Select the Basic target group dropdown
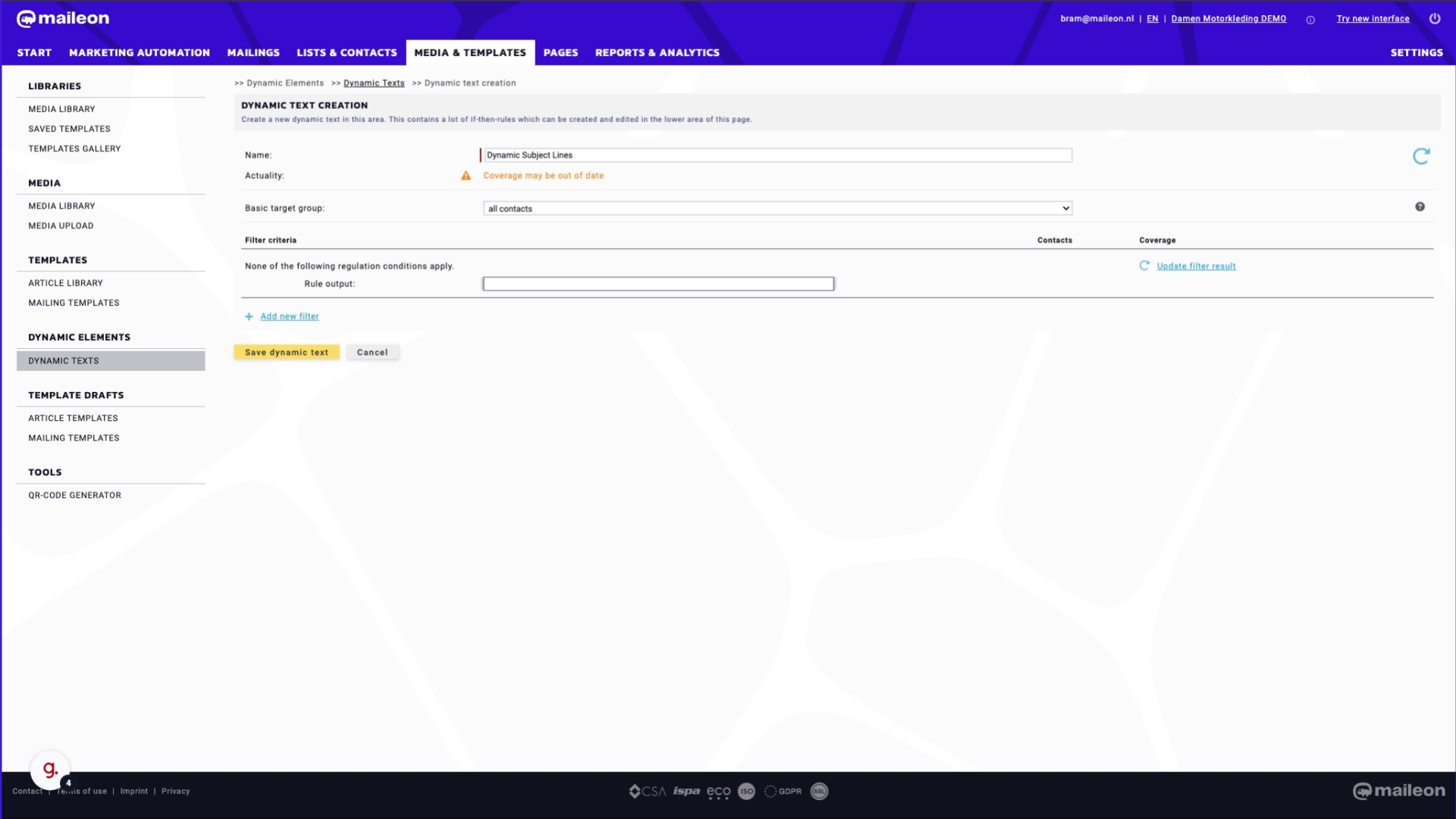 pos(775,208)
